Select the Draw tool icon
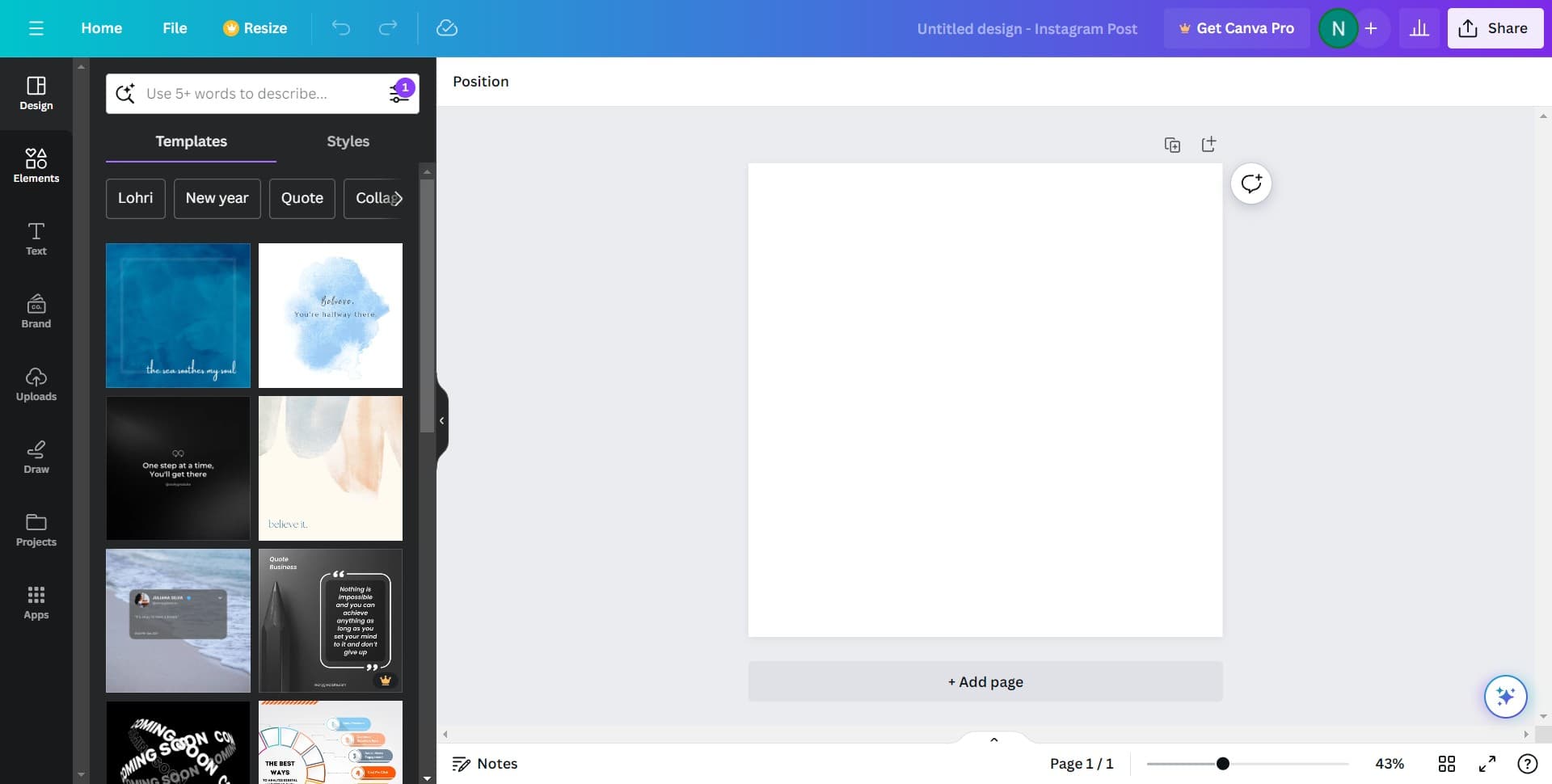Image resolution: width=1552 pixels, height=784 pixels. (x=36, y=457)
